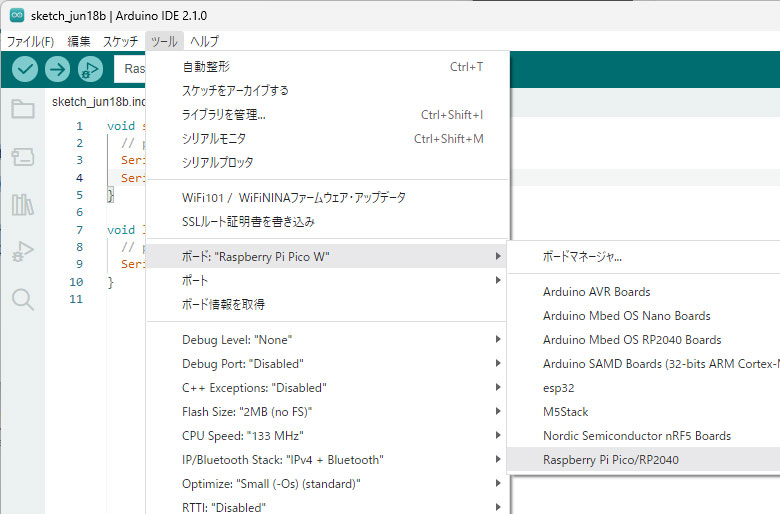The height and width of the screenshot is (514, 780).
Task: Open the 編集 menu
Action: click(x=79, y=41)
